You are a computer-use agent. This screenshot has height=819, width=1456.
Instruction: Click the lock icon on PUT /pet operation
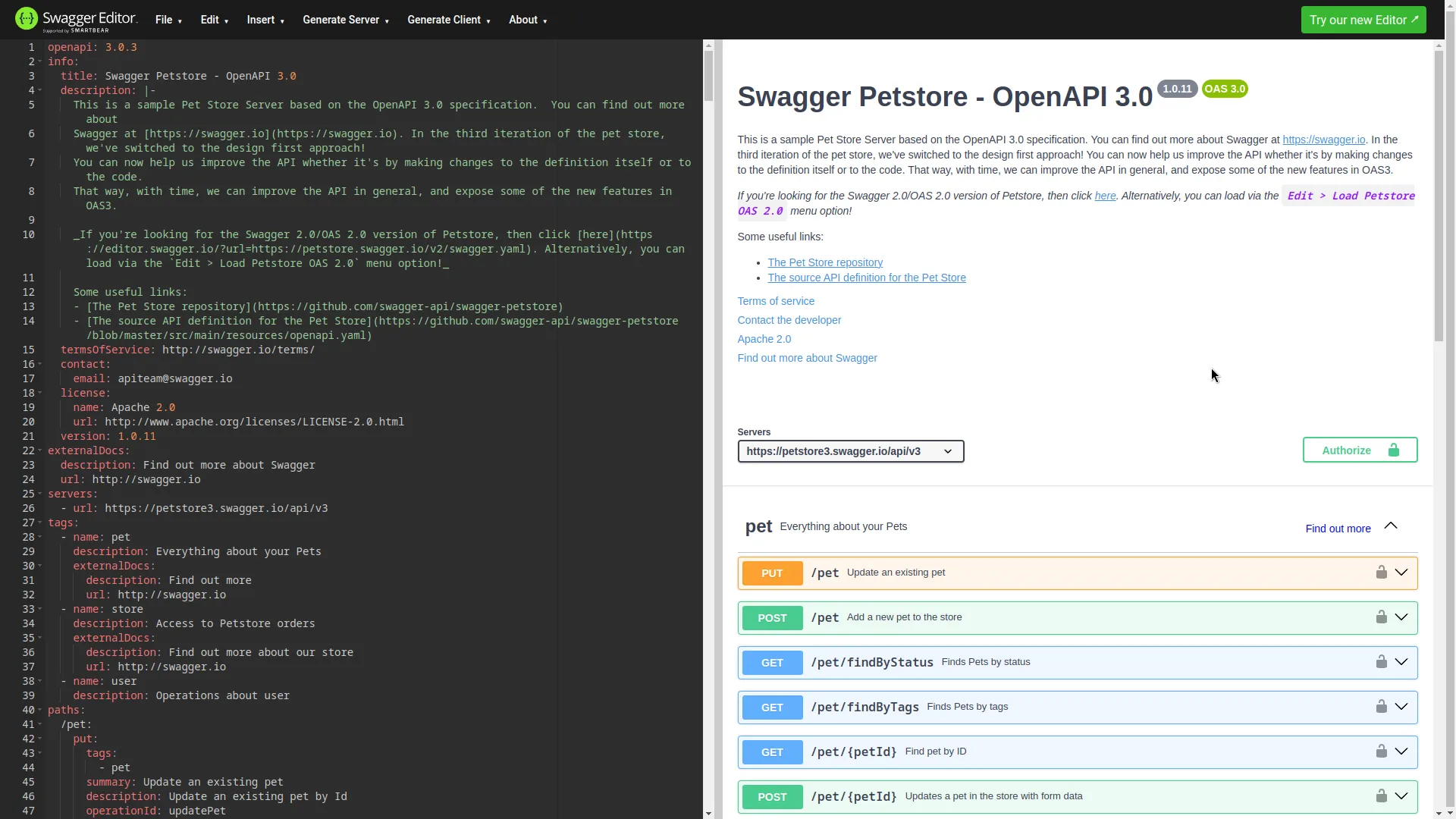pyautogui.click(x=1382, y=572)
